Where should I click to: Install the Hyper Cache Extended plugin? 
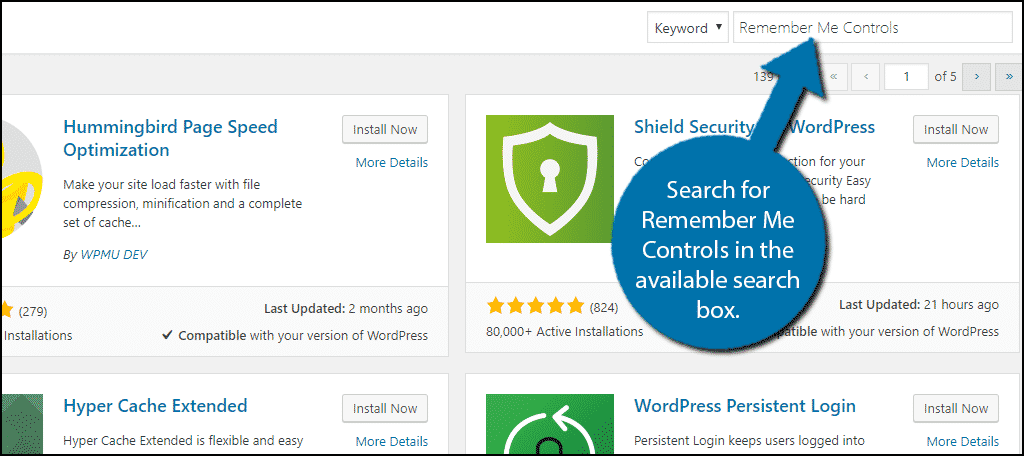click(385, 408)
